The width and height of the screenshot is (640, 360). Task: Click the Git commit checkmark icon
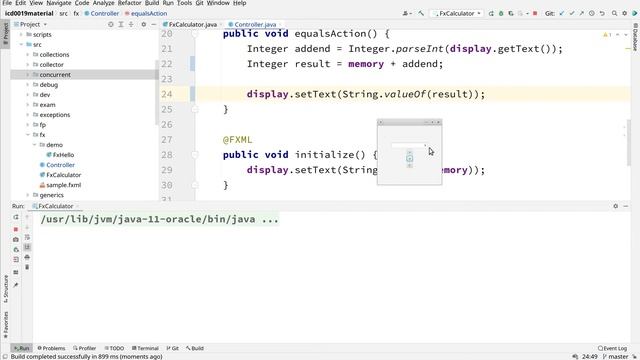[572, 13]
